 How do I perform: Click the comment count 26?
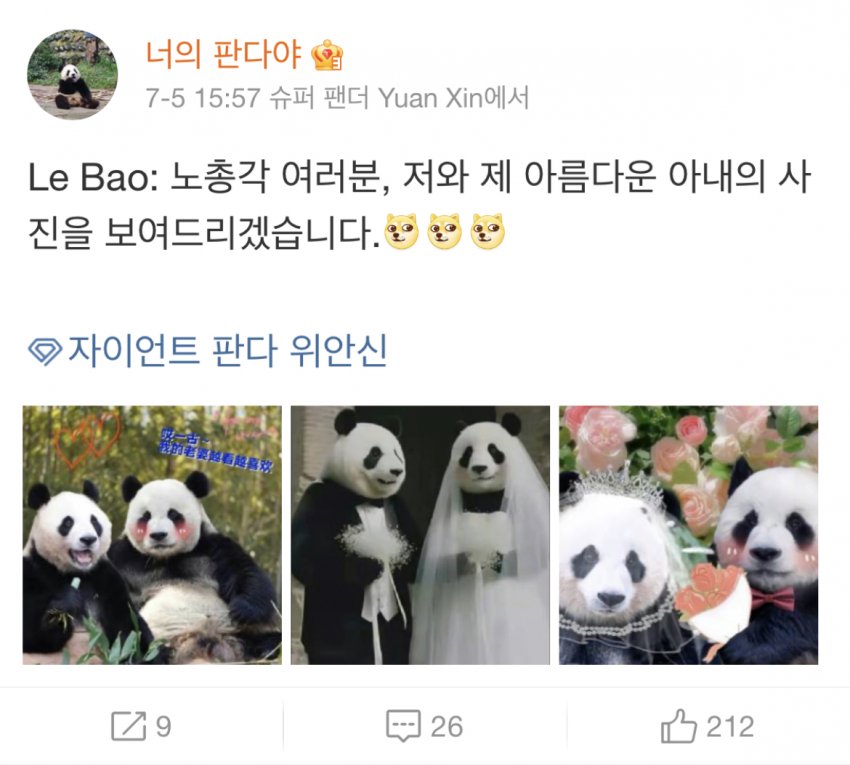tap(447, 727)
